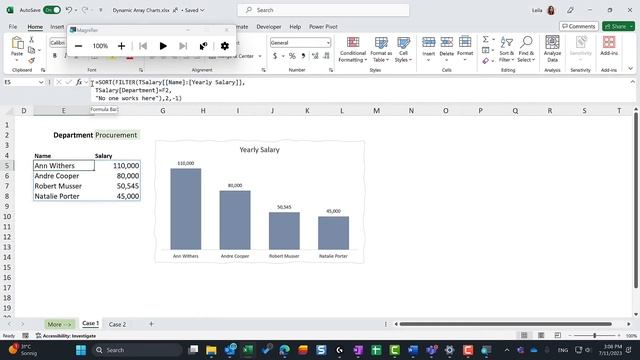Open Clipboard group dialog launcher
The width and height of the screenshot is (640, 360).
click(43, 70)
